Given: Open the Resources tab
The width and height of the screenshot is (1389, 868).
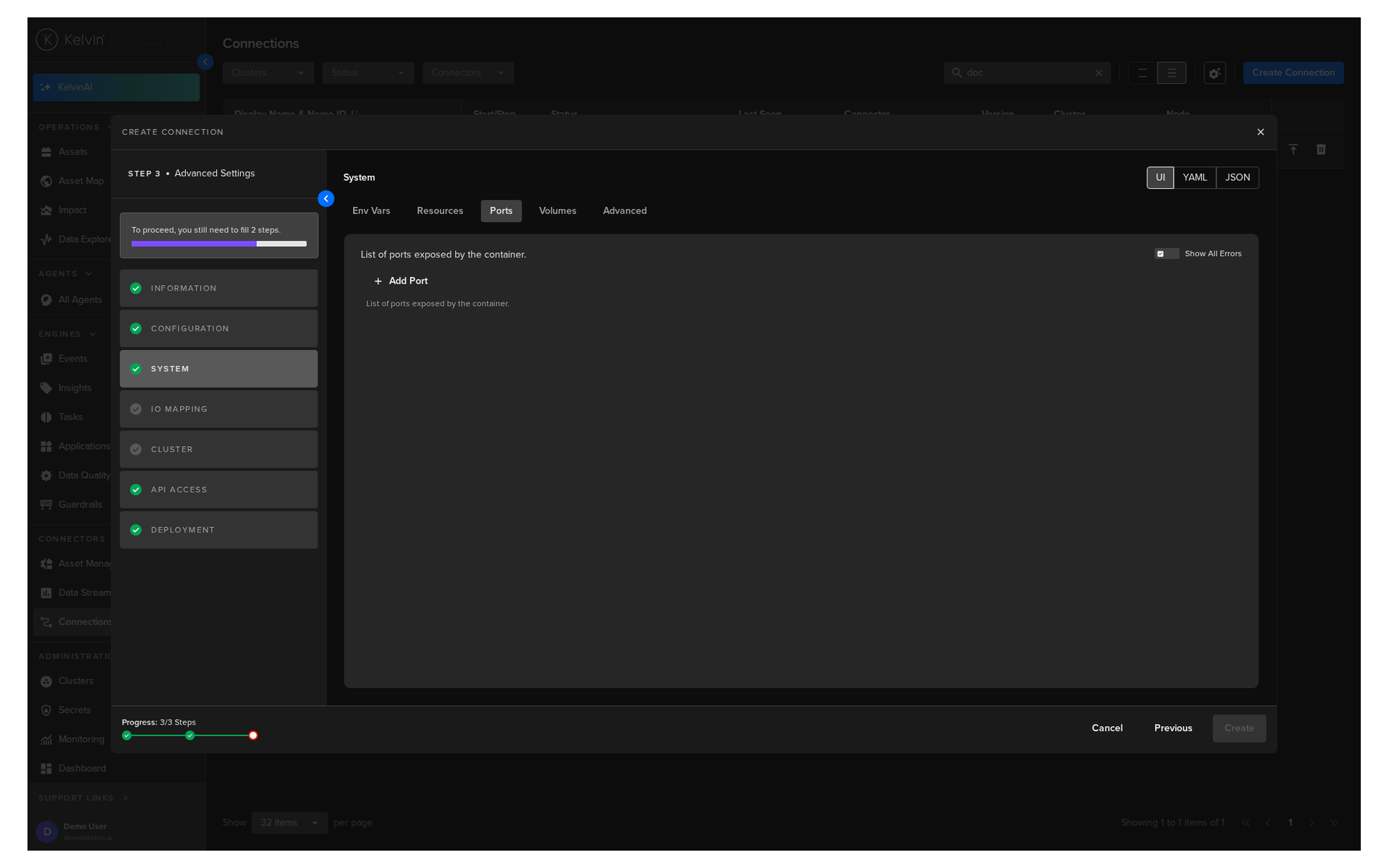Looking at the screenshot, I should 440,211.
